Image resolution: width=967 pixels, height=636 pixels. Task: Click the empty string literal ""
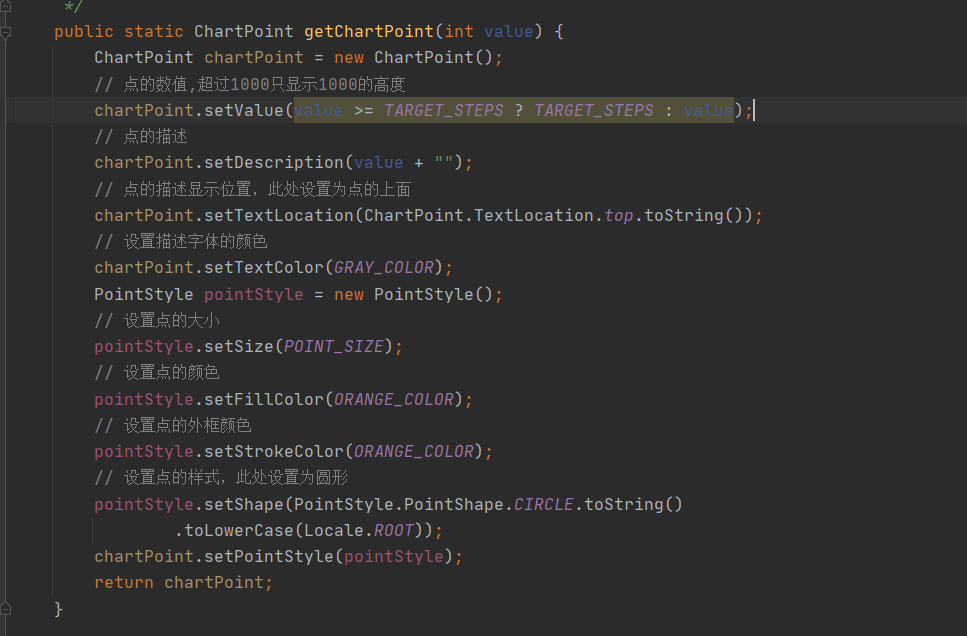443,162
